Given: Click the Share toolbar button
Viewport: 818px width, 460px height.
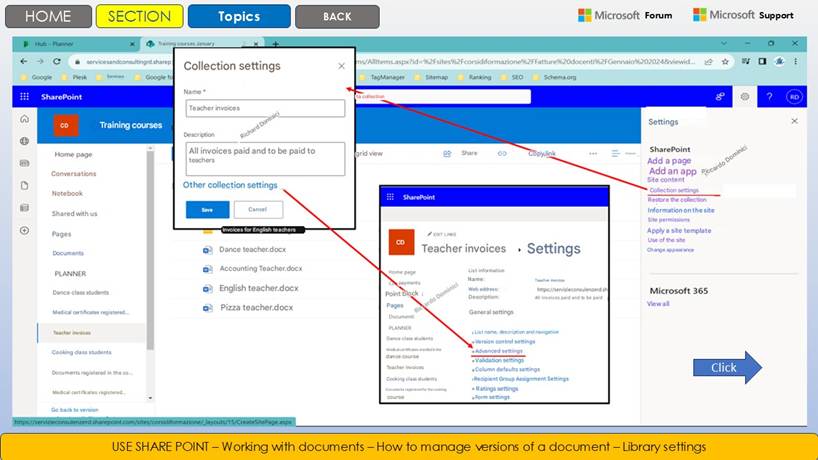Looking at the screenshot, I should [x=461, y=153].
